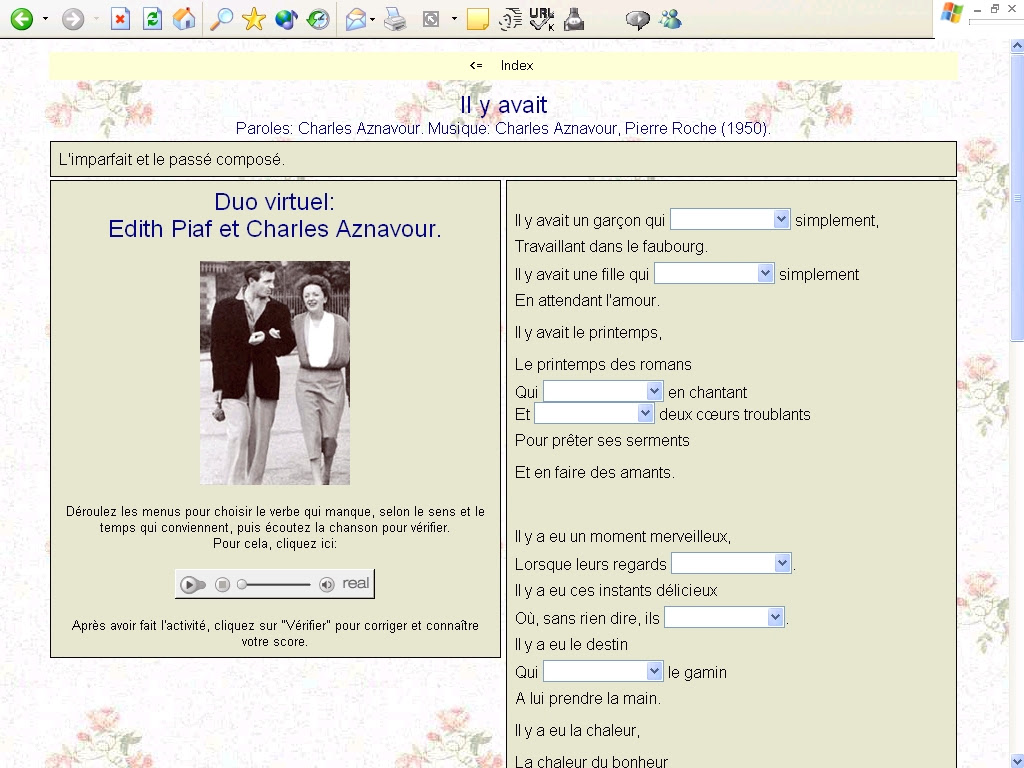Click the 'Il y avait' song title

[x=504, y=104]
